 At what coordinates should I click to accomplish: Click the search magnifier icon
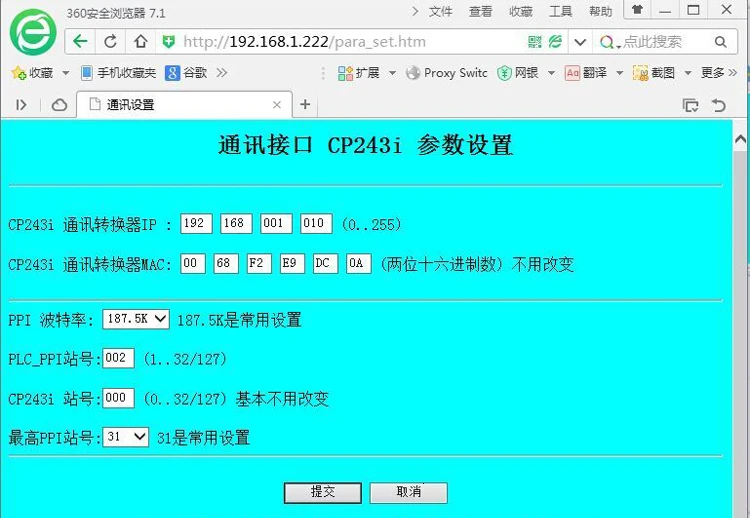(720, 42)
